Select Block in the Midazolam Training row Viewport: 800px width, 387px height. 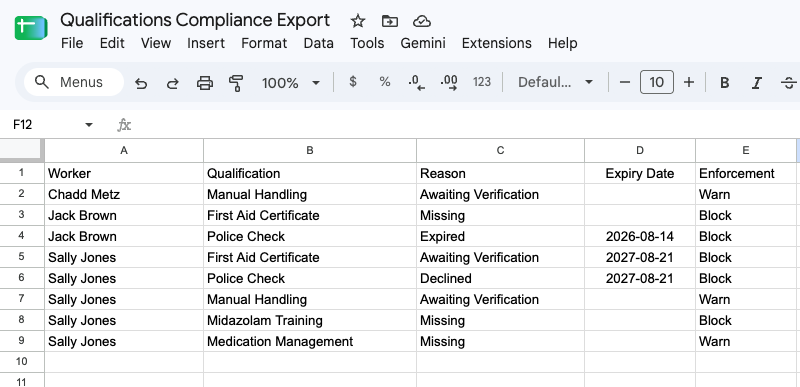(746, 320)
